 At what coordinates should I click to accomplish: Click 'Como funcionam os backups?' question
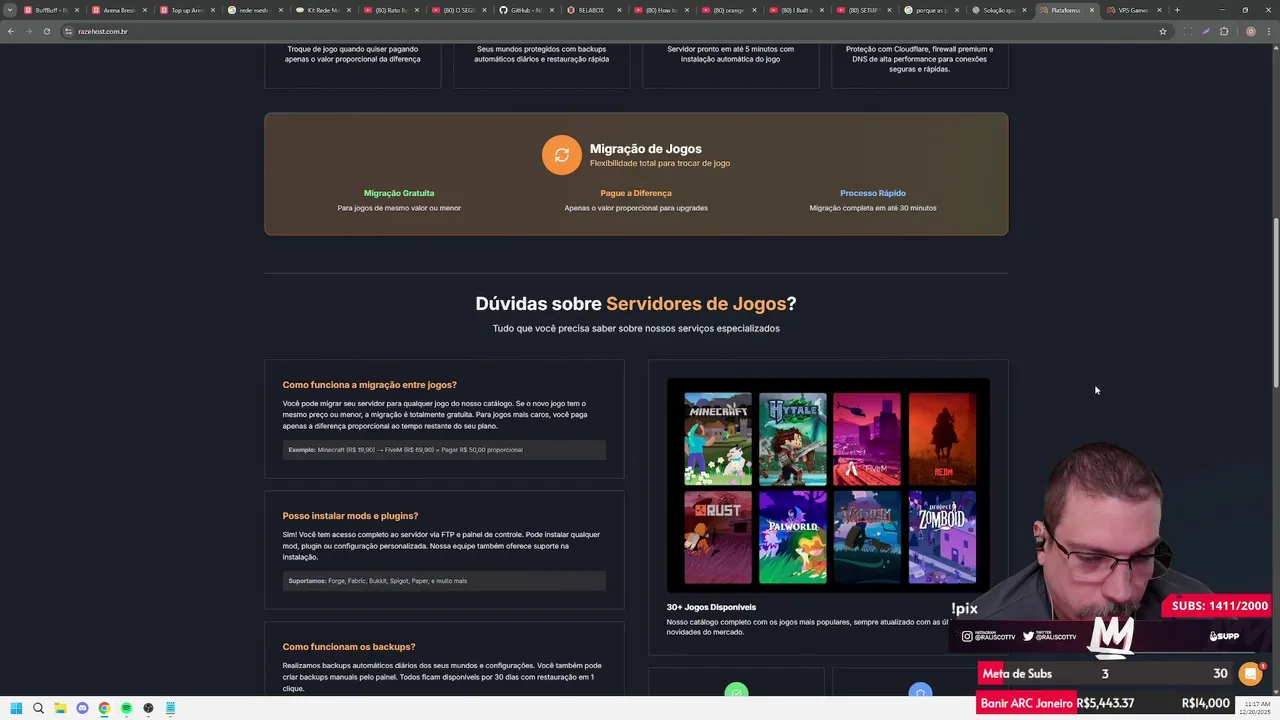coord(348,647)
